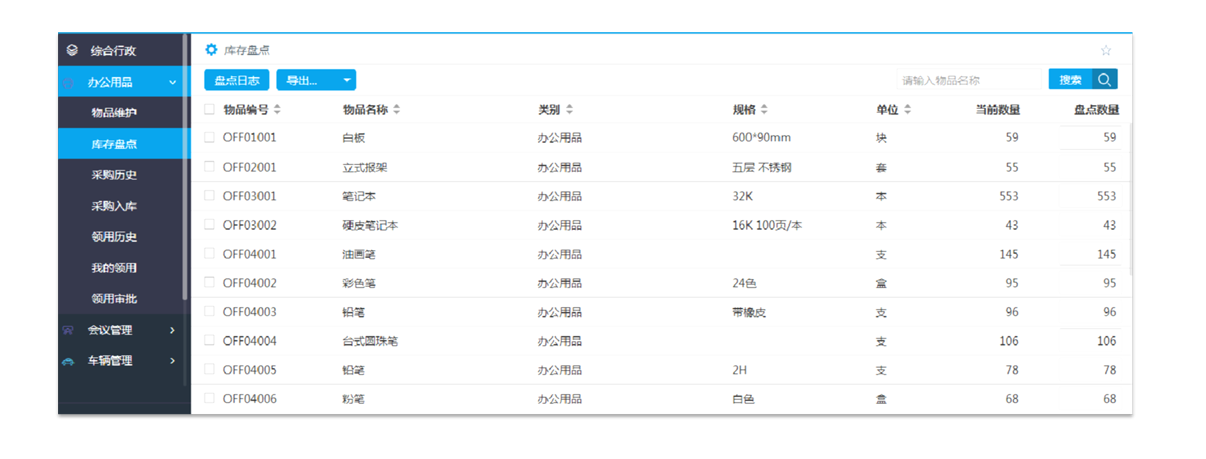Click the 车辆管理 car icon
This screenshot has height=459, width=1206.
pos(69,361)
